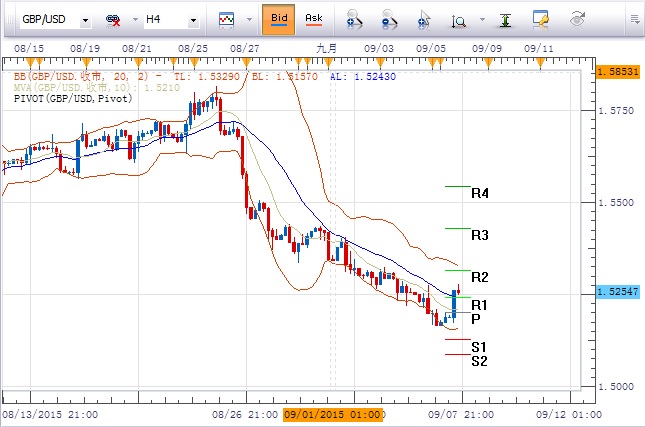
Task: Click the 09/11 date label
Action: 539,49
